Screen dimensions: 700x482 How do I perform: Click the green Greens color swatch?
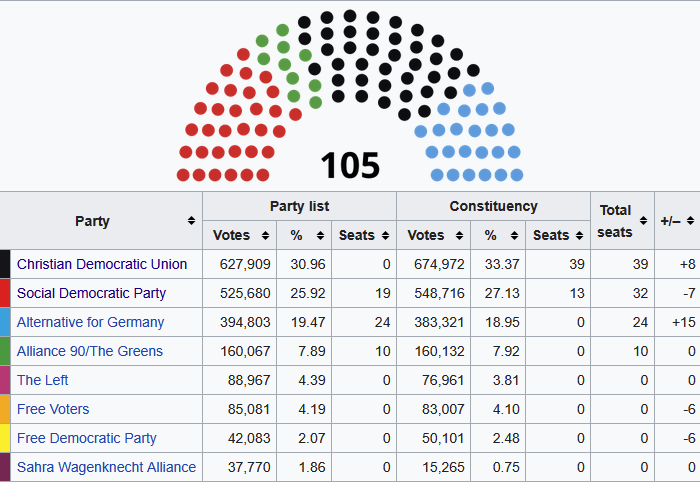pos(5,351)
